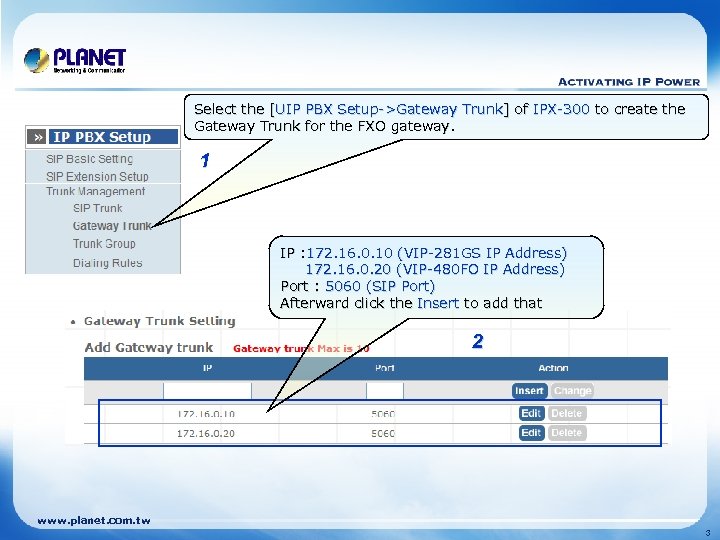Delete the 172.16.0.20 trunk row
This screenshot has height=540, width=720.
(x=567, y=433)
